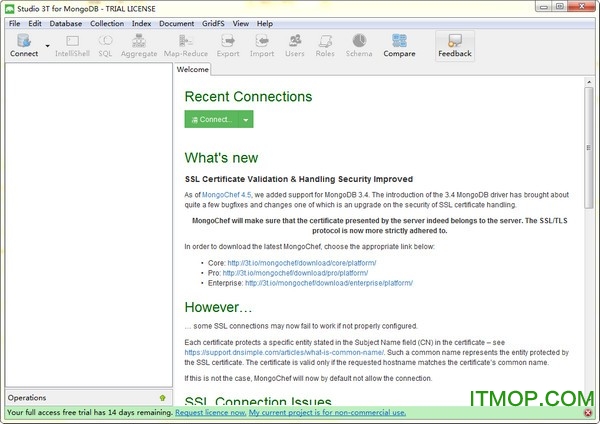Viewport: 600px width, 424px height.
Task: Click the SQL toolbar icon
Action: [x=105, y=45]
